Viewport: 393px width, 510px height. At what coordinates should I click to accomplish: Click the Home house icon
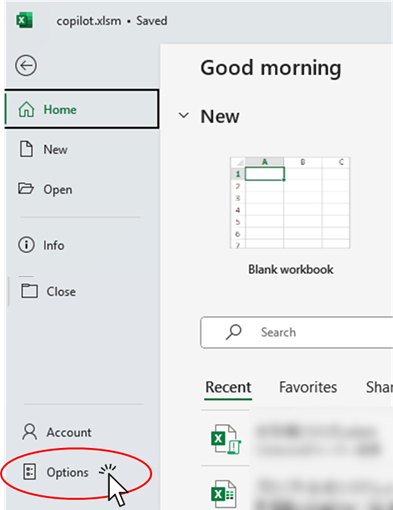(26, 109)
